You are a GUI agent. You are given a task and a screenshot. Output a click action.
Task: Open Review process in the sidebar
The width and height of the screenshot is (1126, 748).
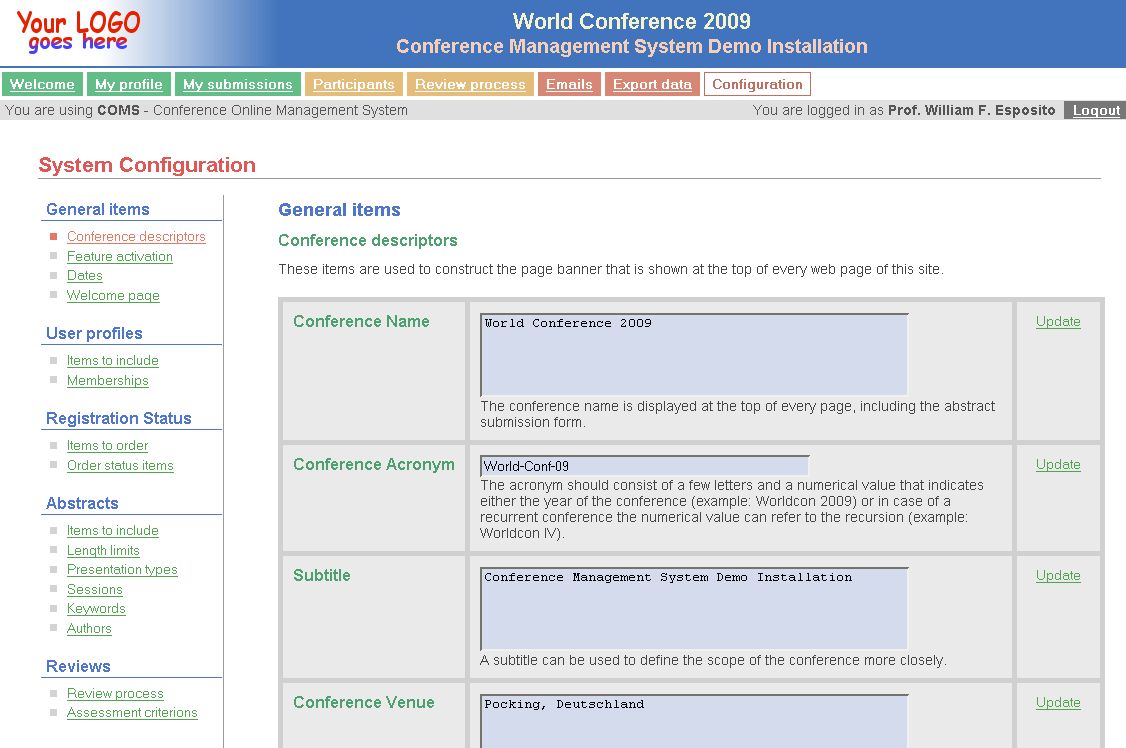point(115,693)
